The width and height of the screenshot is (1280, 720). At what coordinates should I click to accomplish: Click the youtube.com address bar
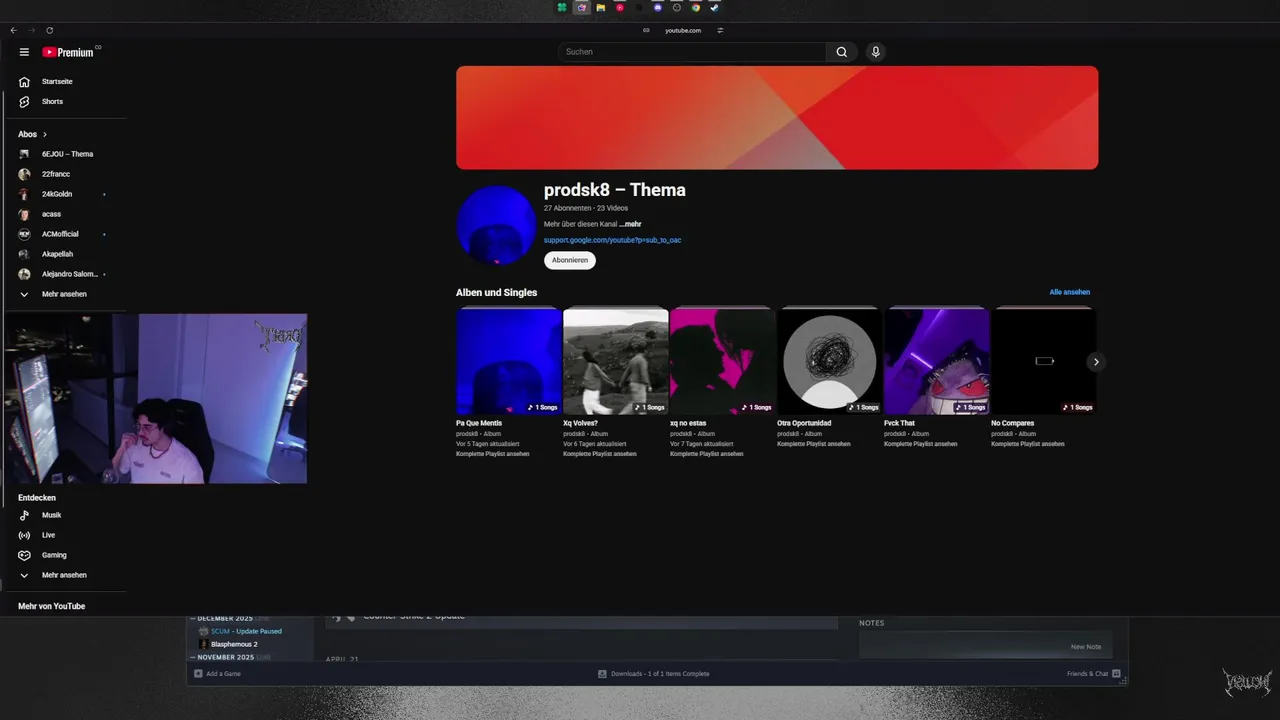tap(683, 30)
